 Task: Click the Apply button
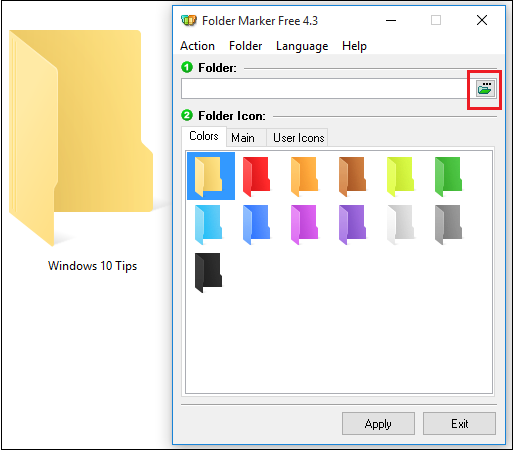tap(378, 424)
